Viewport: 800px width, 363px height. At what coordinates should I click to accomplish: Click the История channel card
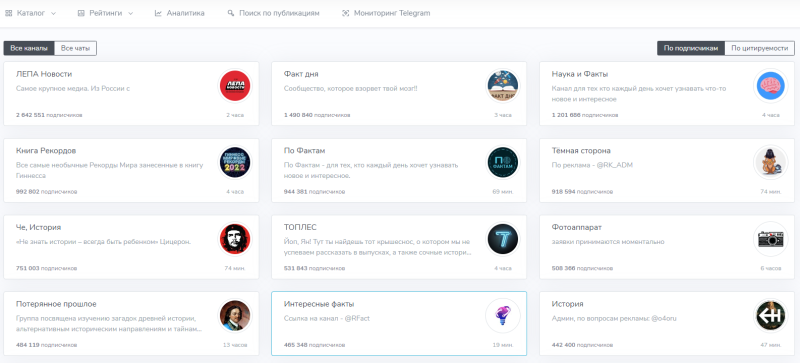(667, 323)
